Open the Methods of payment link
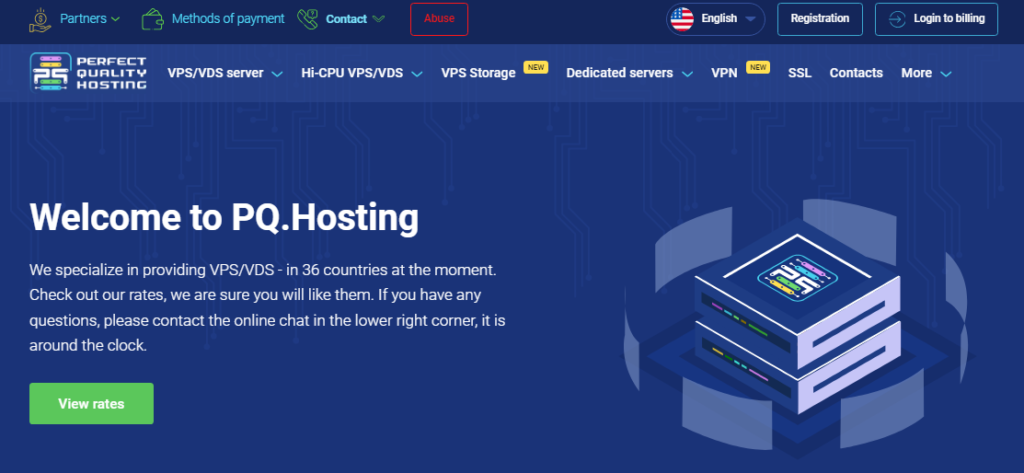 [228, 19]
